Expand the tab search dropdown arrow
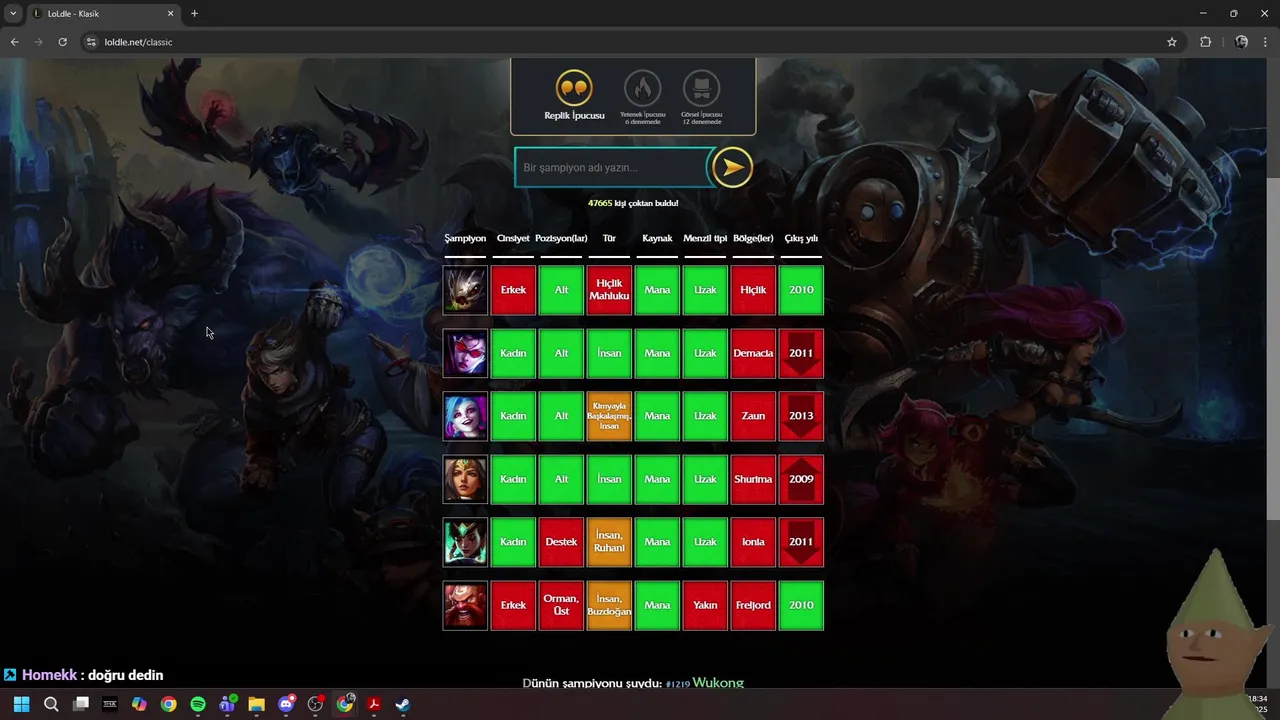This screenshot has width=1280, height=720. coord(13,13)
